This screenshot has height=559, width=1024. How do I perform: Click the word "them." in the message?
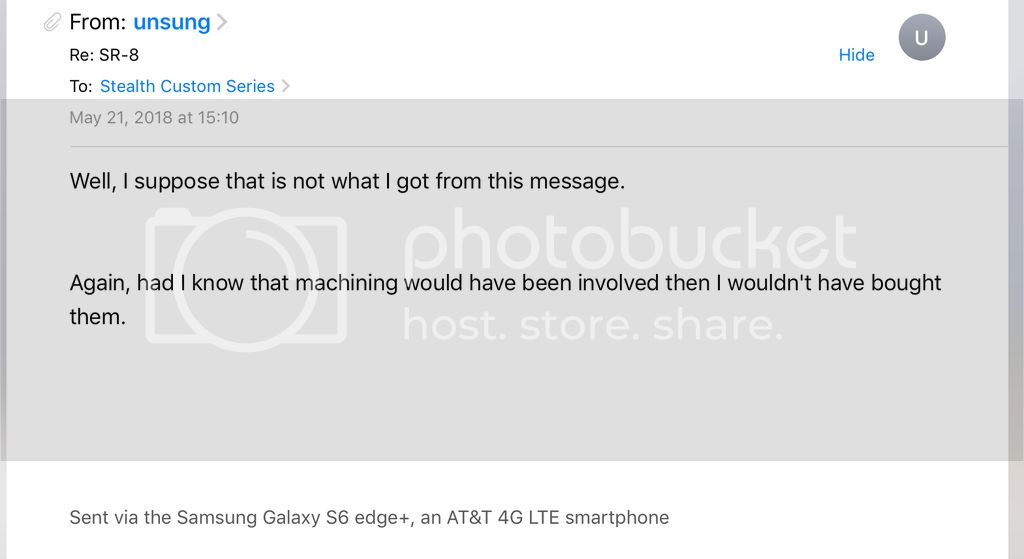[97, 316]
